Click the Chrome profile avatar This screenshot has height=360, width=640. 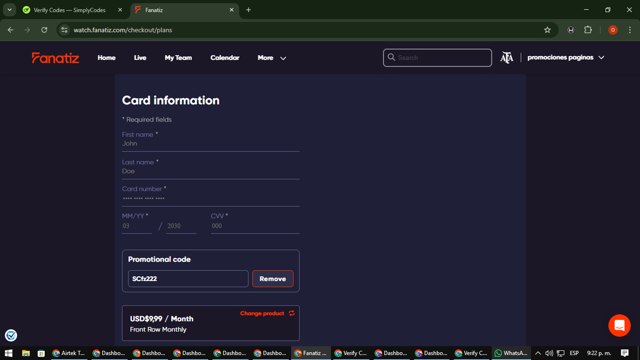coord(612,30)
